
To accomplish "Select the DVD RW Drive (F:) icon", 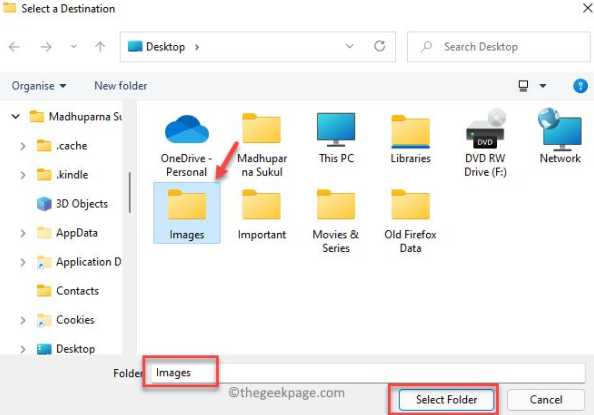I will 486,129.
